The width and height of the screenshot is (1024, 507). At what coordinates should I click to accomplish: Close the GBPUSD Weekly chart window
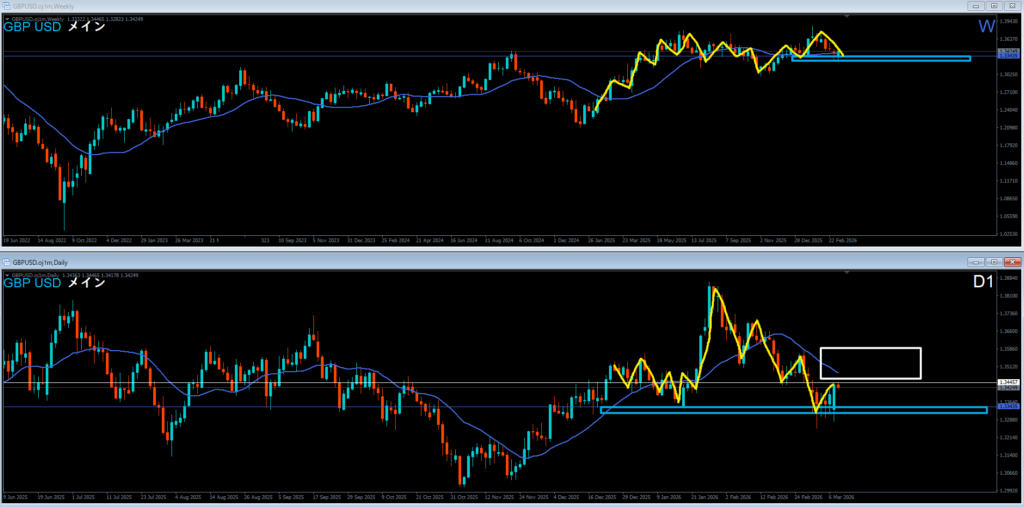[x=1011, y=6]
